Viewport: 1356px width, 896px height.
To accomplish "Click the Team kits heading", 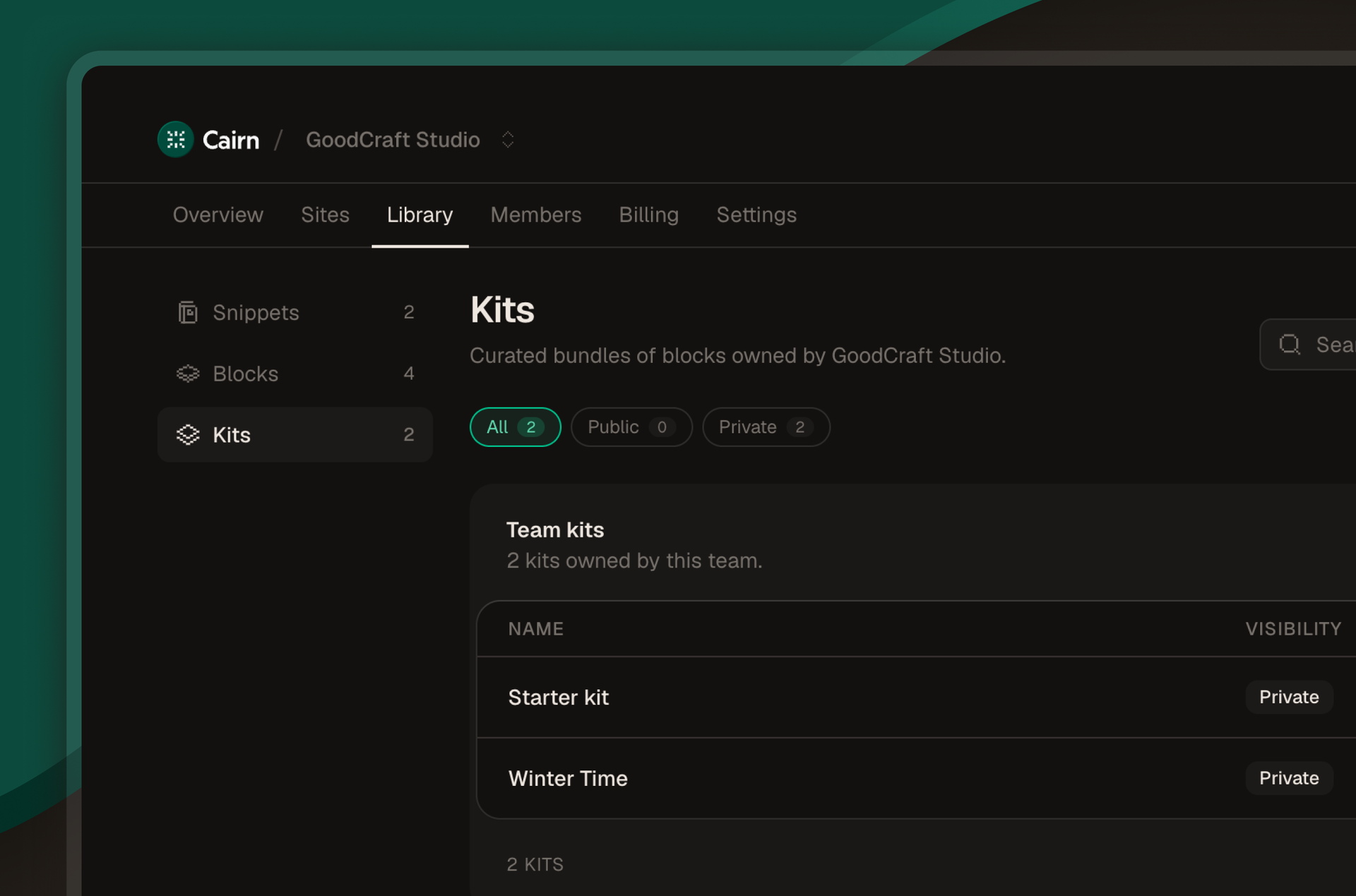I will click(555, 530).
